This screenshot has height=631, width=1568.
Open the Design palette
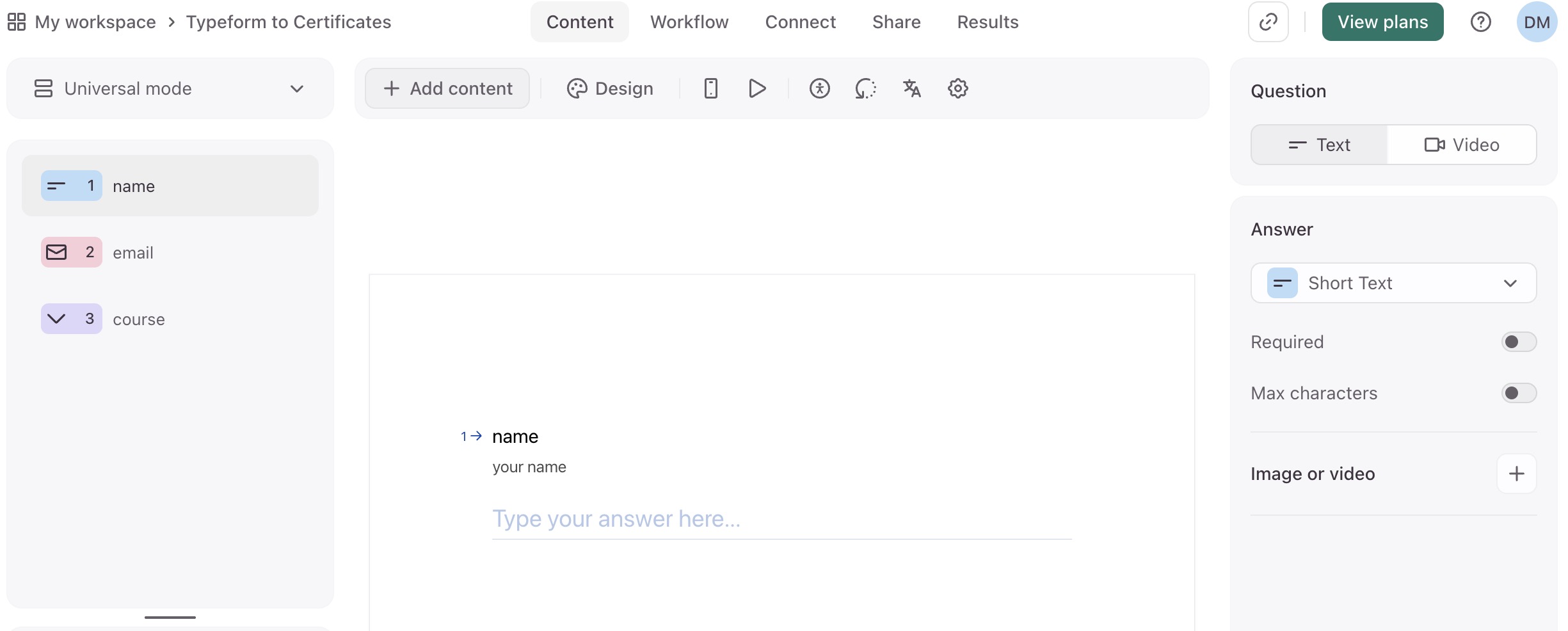click(609, 88)
